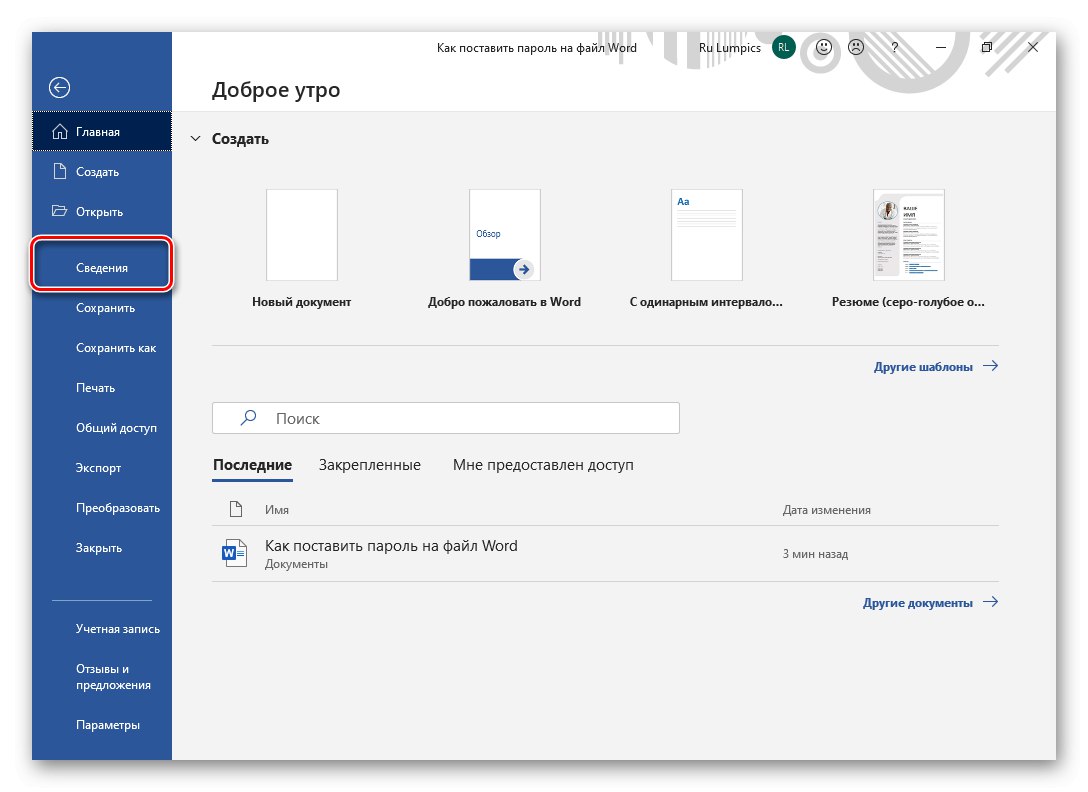Create a Новый документ from its thumbnail
Screen dimensions: 1088x792
tap(302, 234)
